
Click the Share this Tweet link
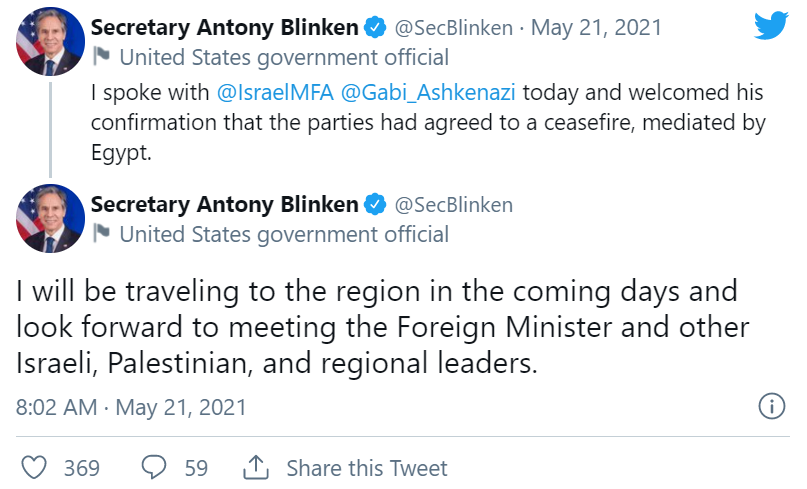(x=367, y=467)
